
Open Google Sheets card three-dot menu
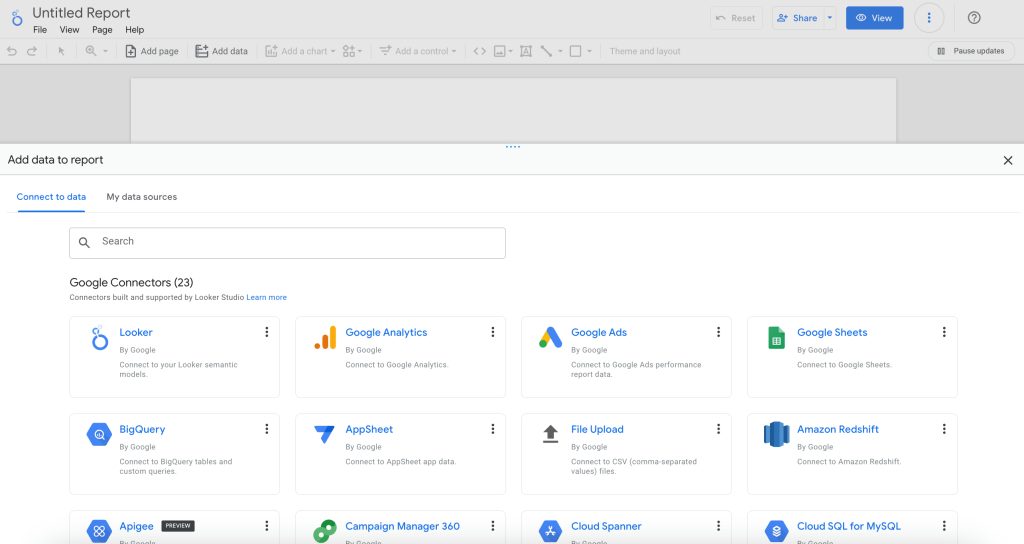point(944,332)
